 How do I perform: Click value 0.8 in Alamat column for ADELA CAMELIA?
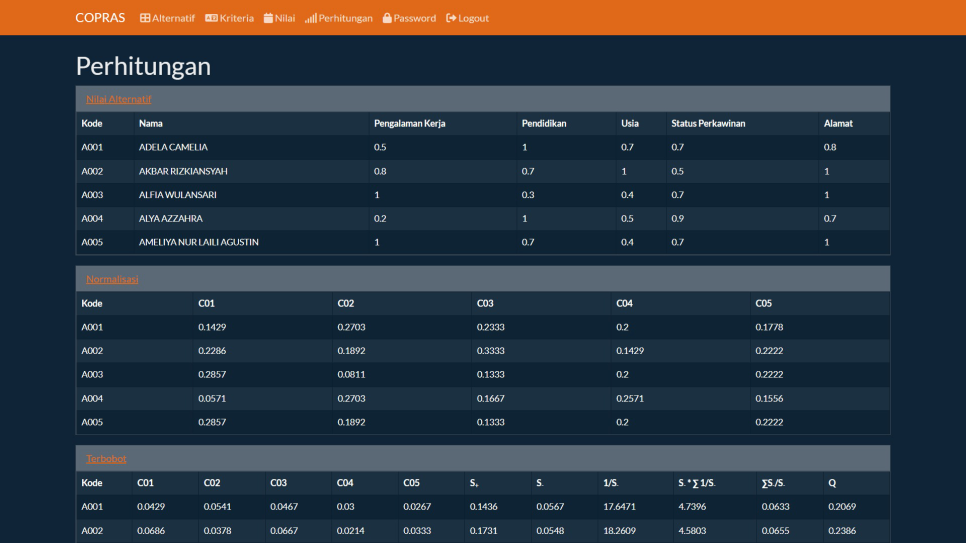[830, 147]
